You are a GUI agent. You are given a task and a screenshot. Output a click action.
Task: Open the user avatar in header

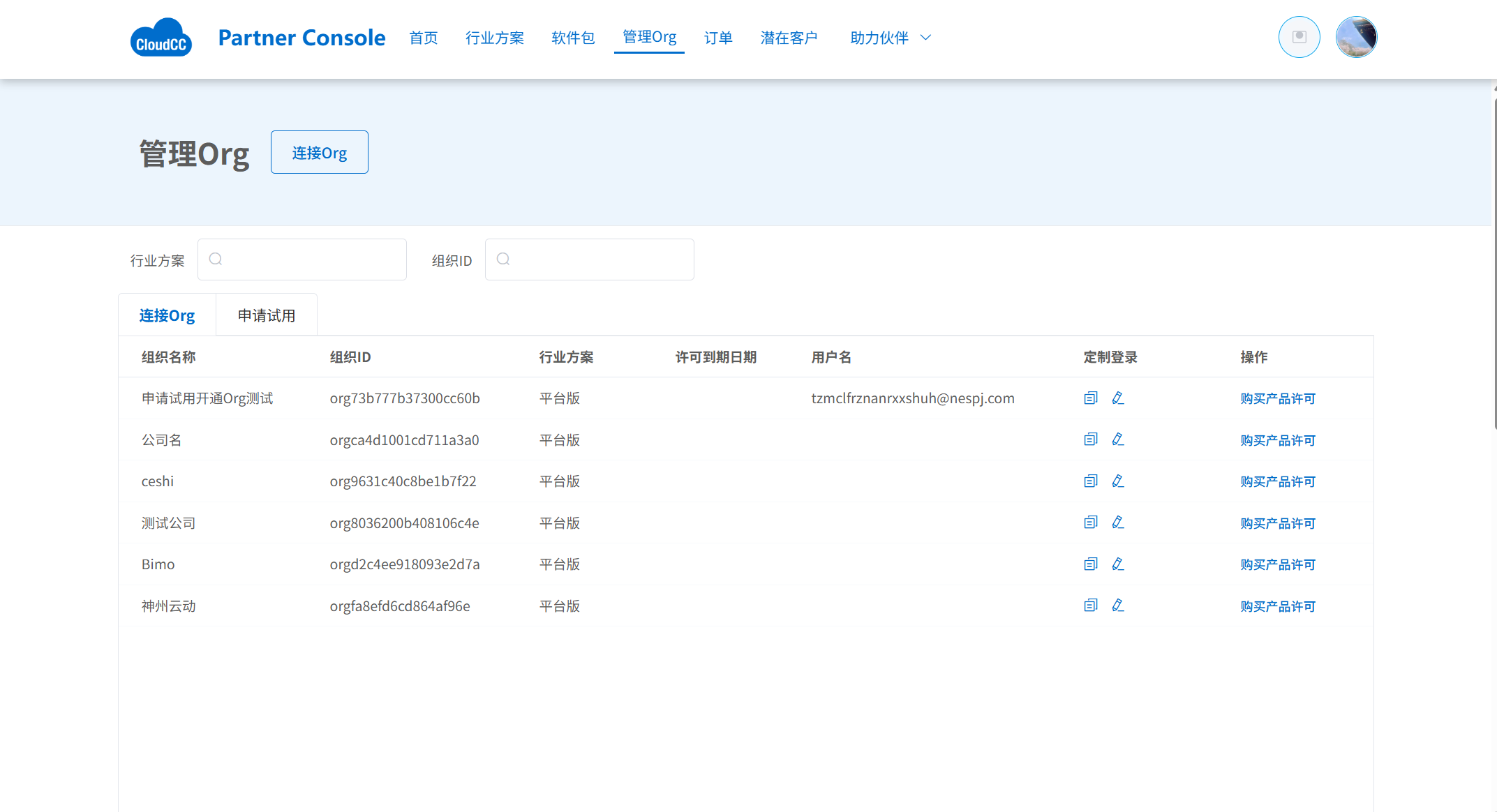click(1355, 37)
